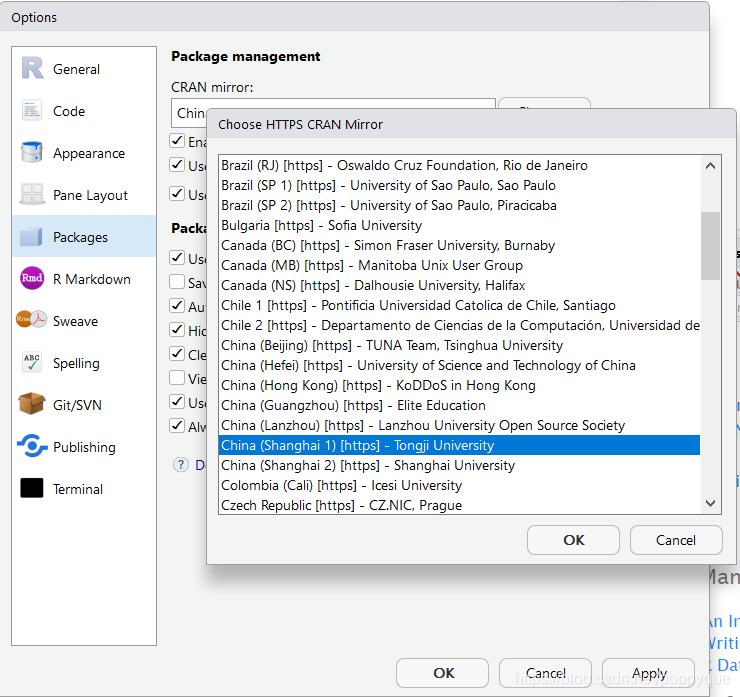Select Canada (MB) Manitoba Unix User Group
This screenshot has width=740, height=697.
(x=459, y=265)
